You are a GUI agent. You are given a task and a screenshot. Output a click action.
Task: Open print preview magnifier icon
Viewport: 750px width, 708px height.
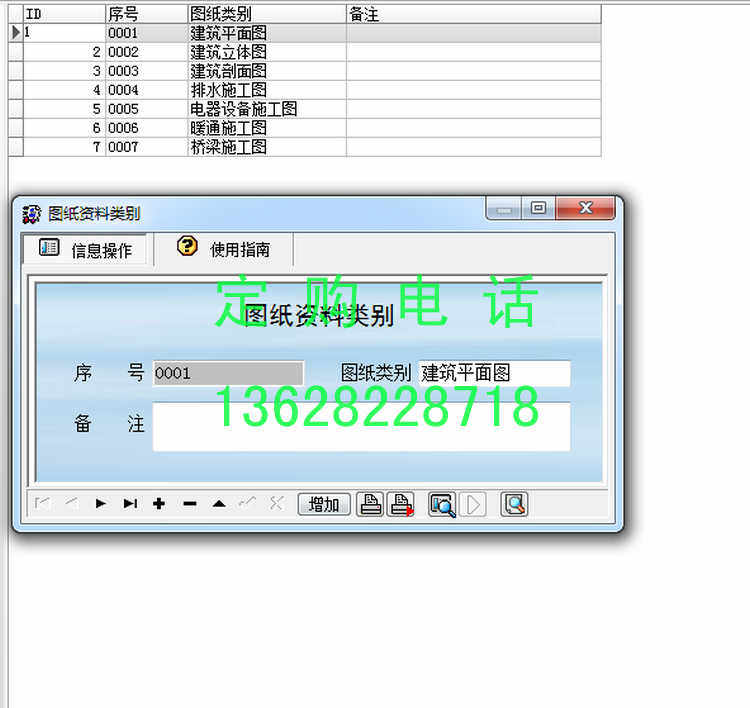(442, 504)
